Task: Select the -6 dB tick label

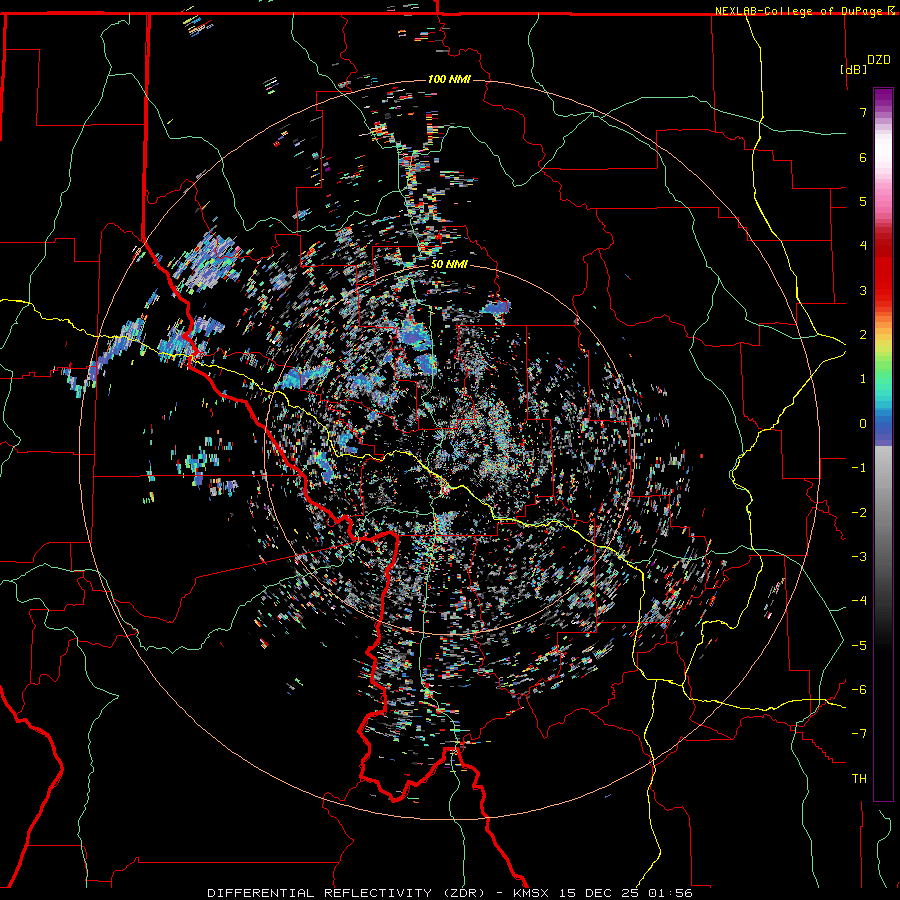Action: [859, 690]
